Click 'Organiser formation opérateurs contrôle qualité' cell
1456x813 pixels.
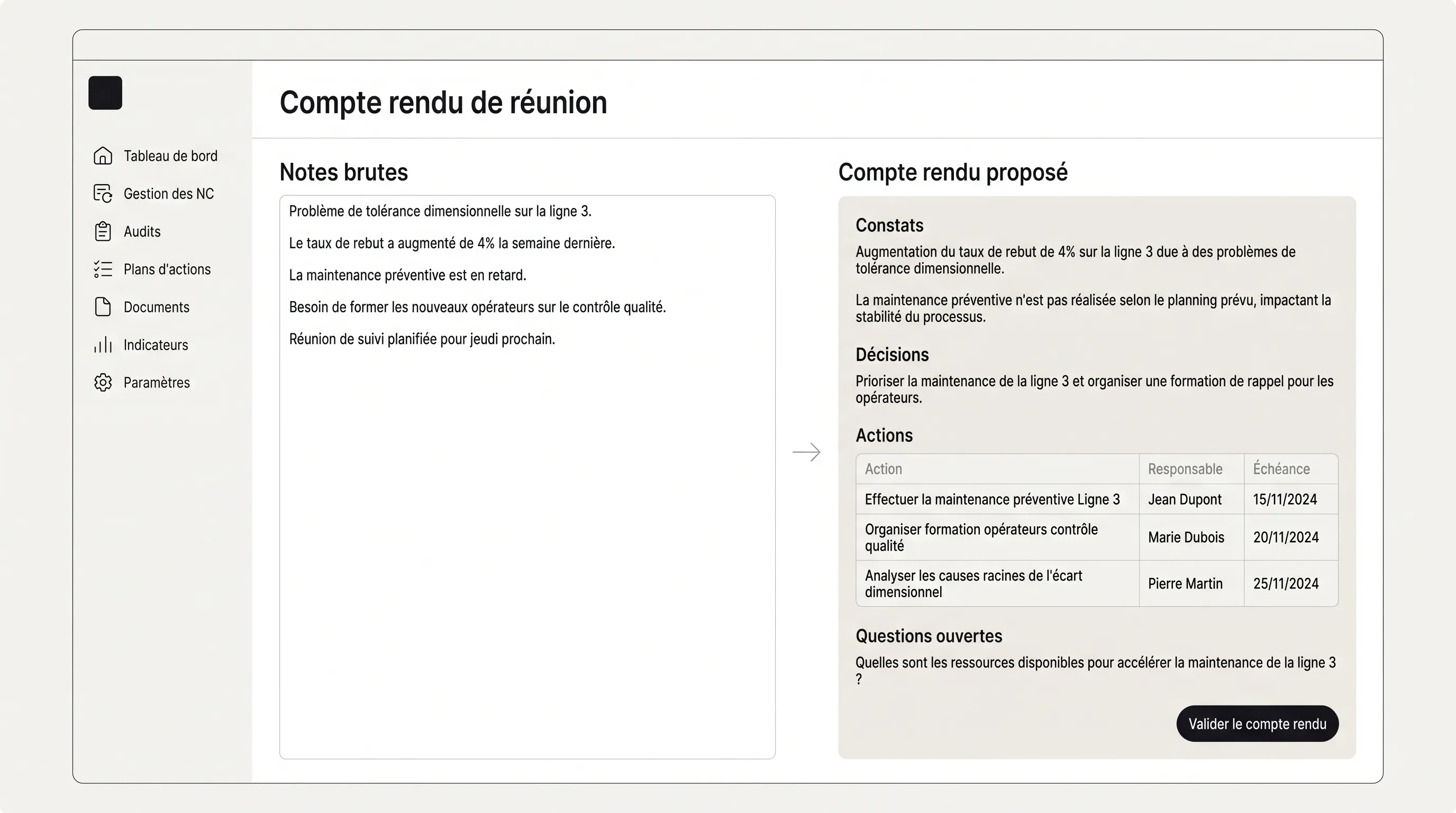[998, 537]
